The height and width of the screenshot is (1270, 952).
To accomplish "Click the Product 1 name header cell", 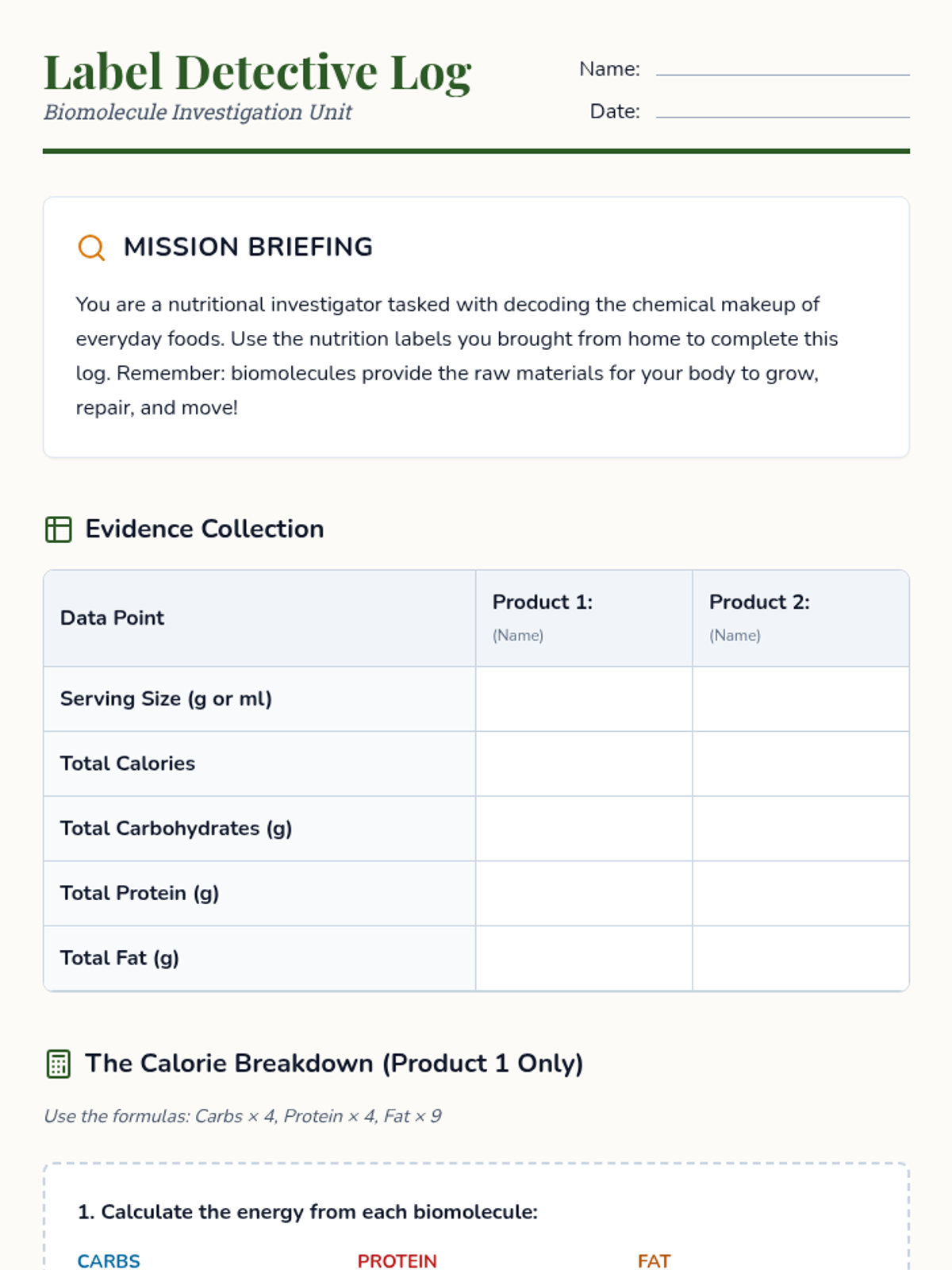I will [583, 618].
